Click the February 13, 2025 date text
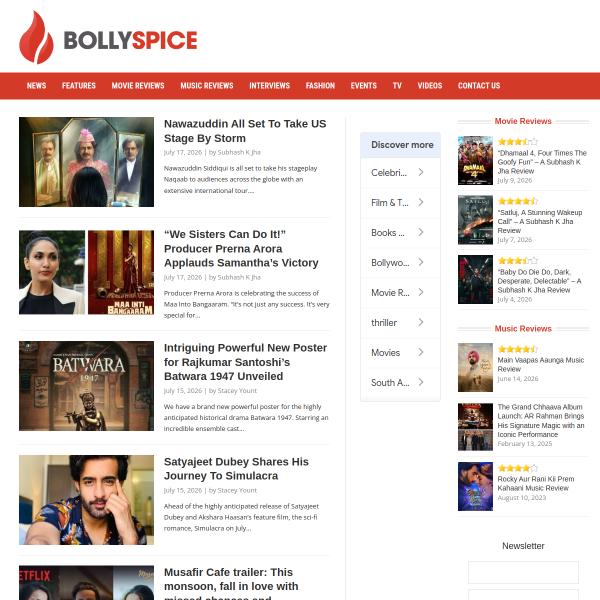The height and width of the screenshot is (600, 600). coord(524,444)
